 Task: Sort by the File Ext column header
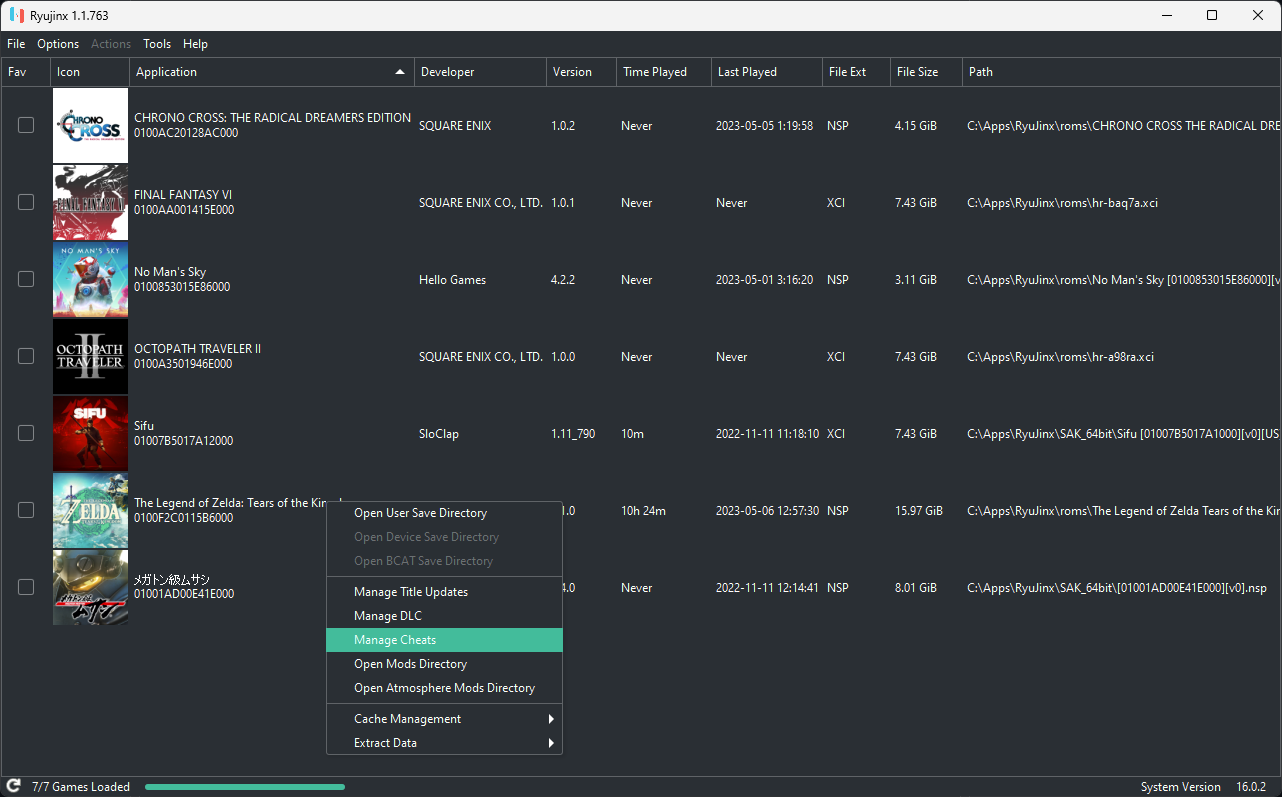(x=856, y=72)
